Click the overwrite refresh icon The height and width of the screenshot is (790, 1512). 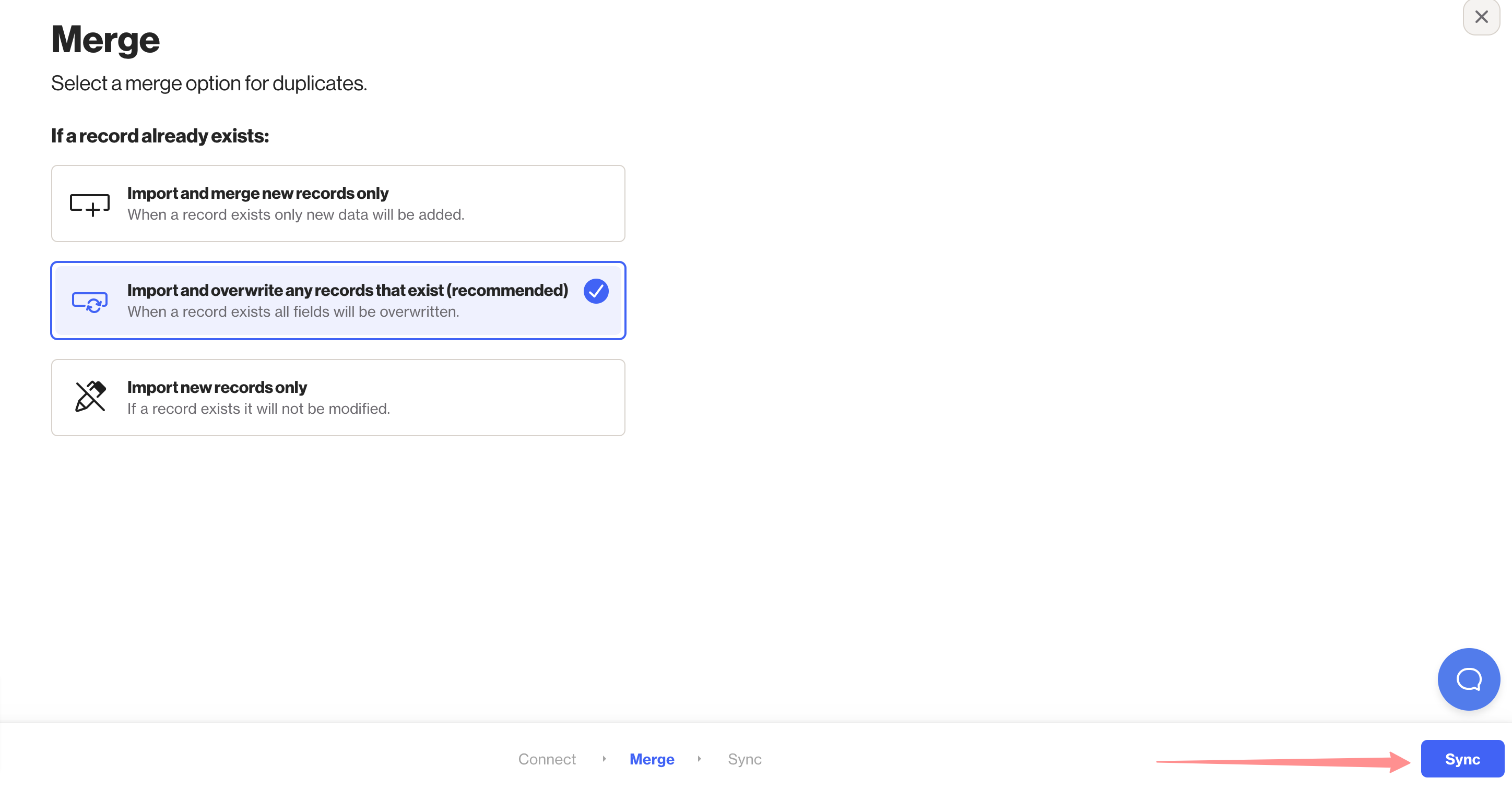click(x=90, y=302)
